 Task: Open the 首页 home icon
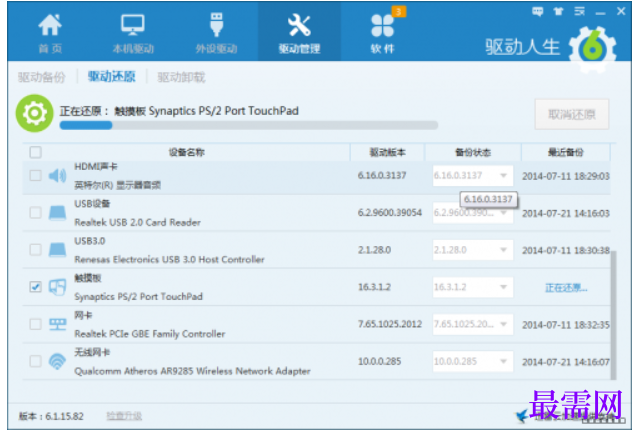tap(50, 25)
